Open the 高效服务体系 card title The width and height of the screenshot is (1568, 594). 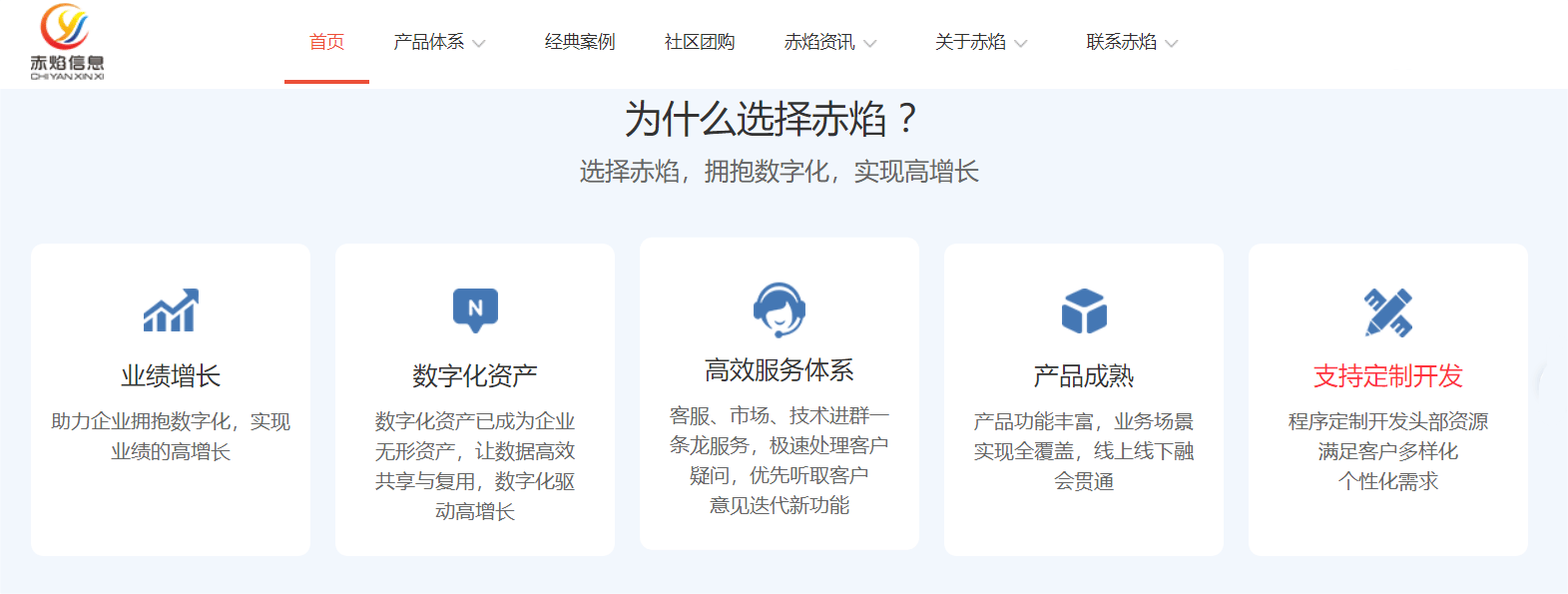[x=780, y=370]
